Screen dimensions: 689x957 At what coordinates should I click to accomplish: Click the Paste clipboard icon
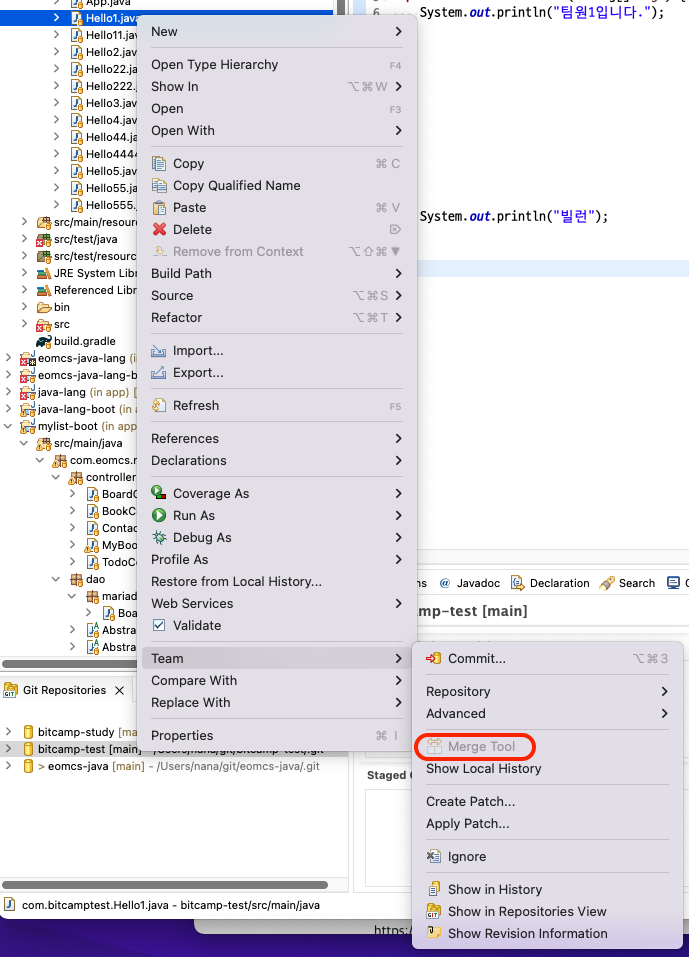coord(159,208)
